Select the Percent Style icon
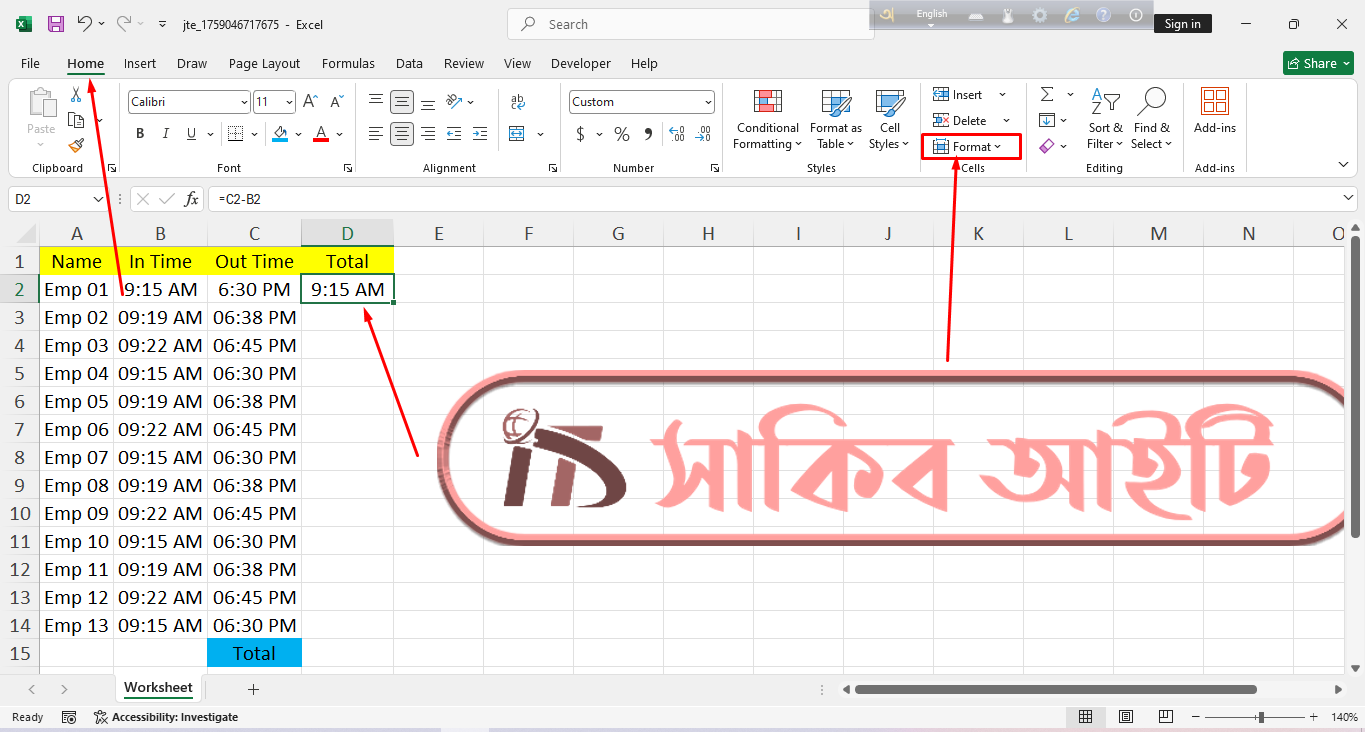This screenshot has height=732, width=1365. (x=622, y=134)
